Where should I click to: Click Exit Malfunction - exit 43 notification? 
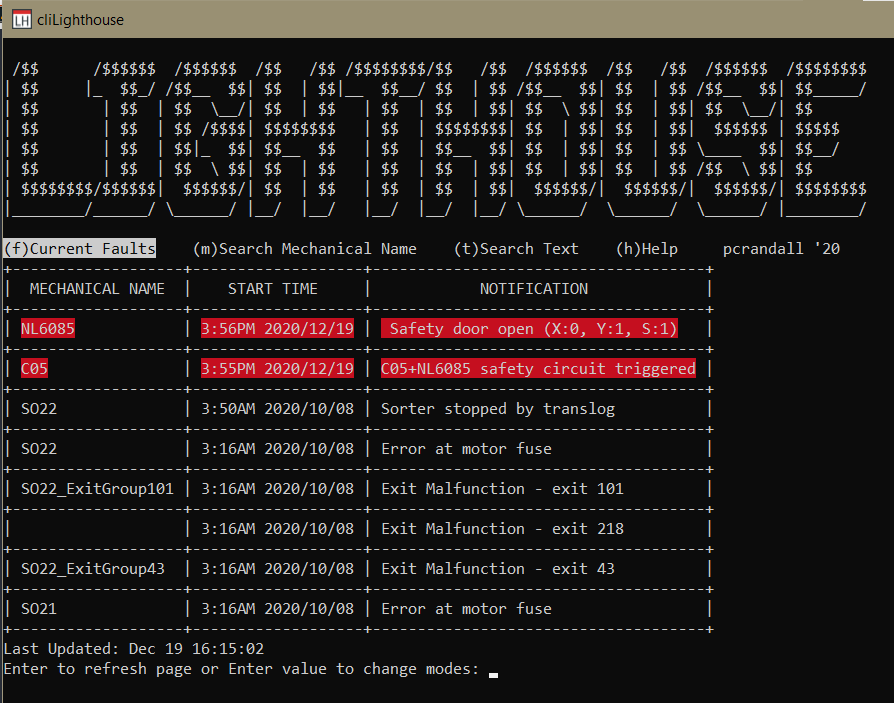(x=498, y=568)
